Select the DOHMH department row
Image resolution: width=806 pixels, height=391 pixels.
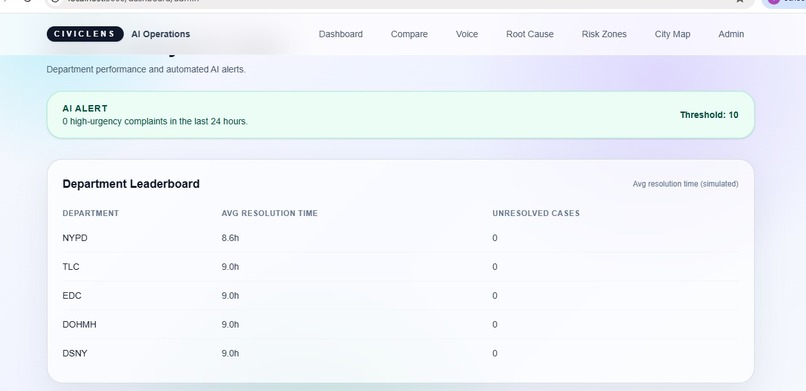click(400, 324)
